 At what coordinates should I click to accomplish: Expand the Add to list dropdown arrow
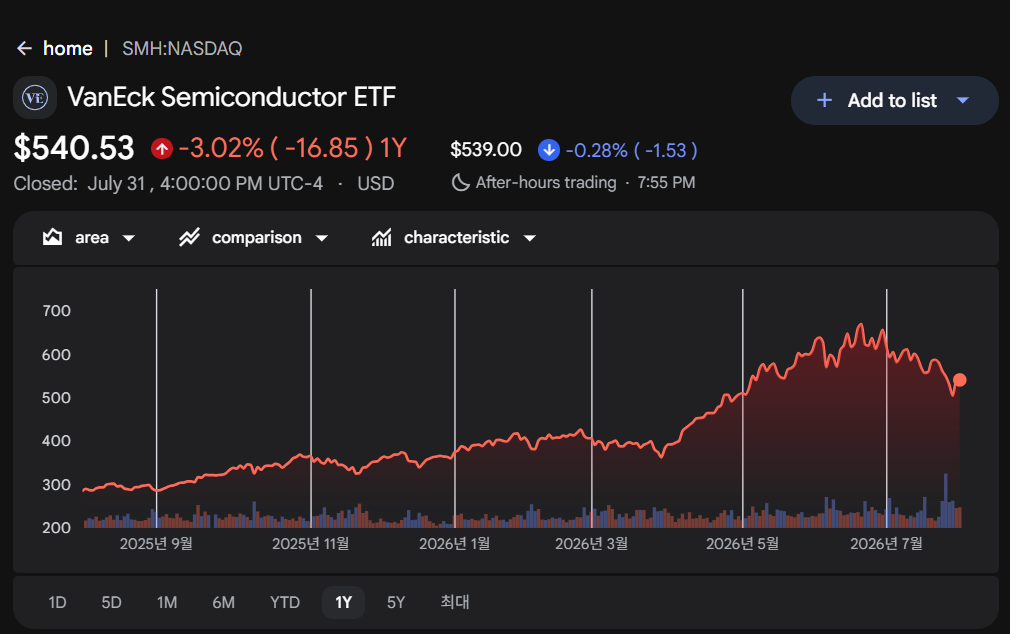pyautogui.click(x=963, y=101)
